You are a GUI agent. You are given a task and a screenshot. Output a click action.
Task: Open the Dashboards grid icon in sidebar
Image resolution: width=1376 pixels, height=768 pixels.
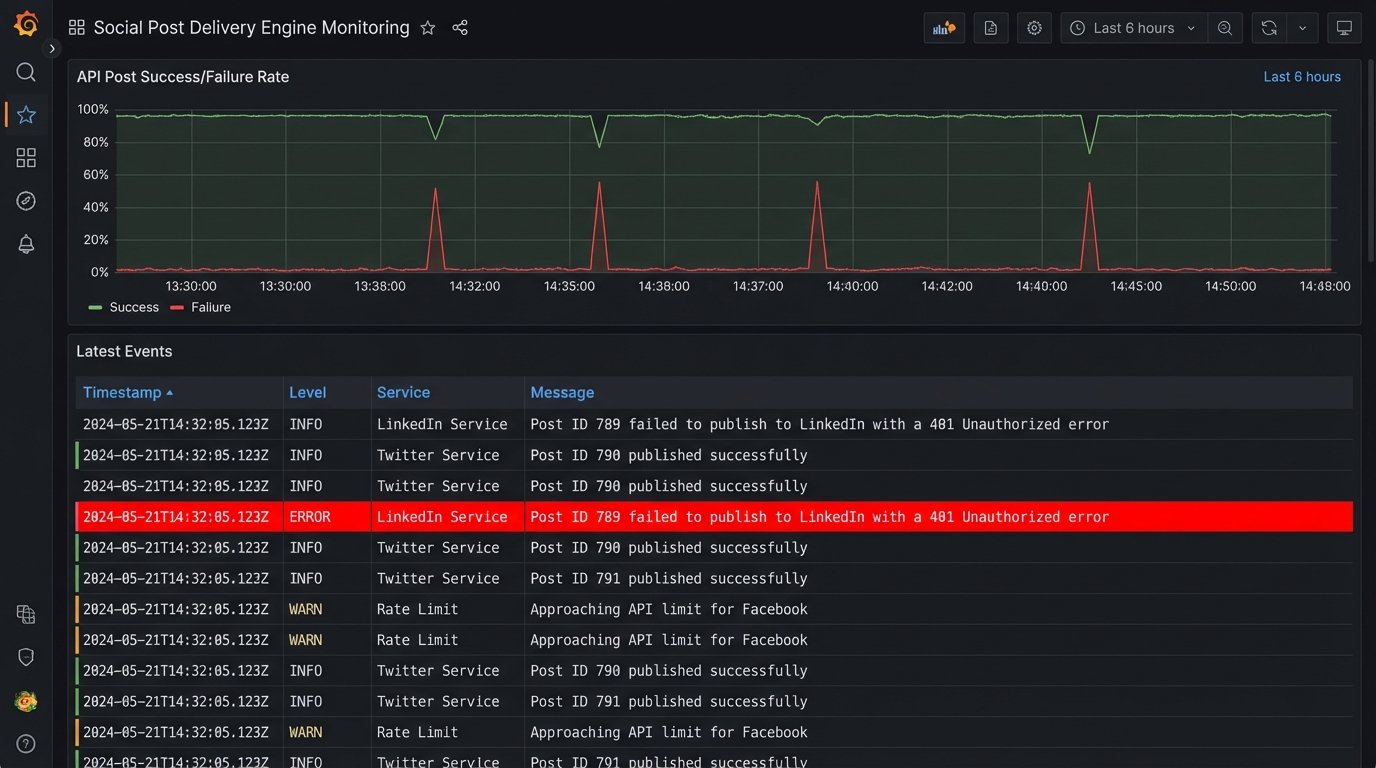26,158
